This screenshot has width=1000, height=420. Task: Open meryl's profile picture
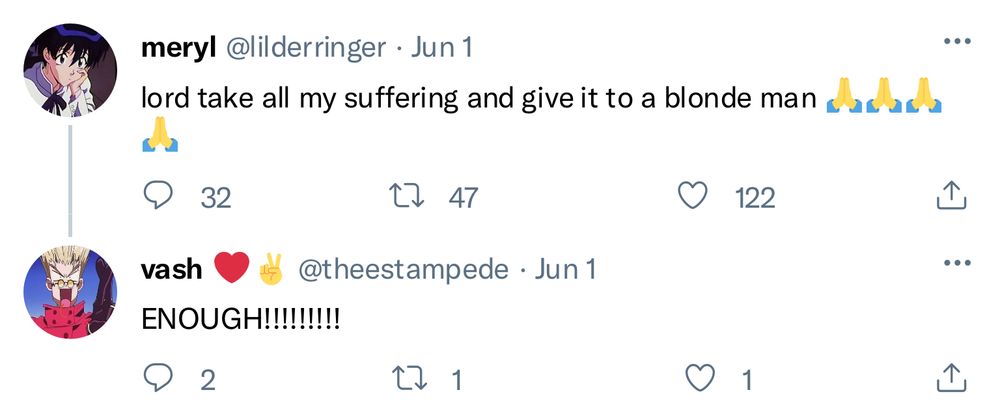(70, 70)
